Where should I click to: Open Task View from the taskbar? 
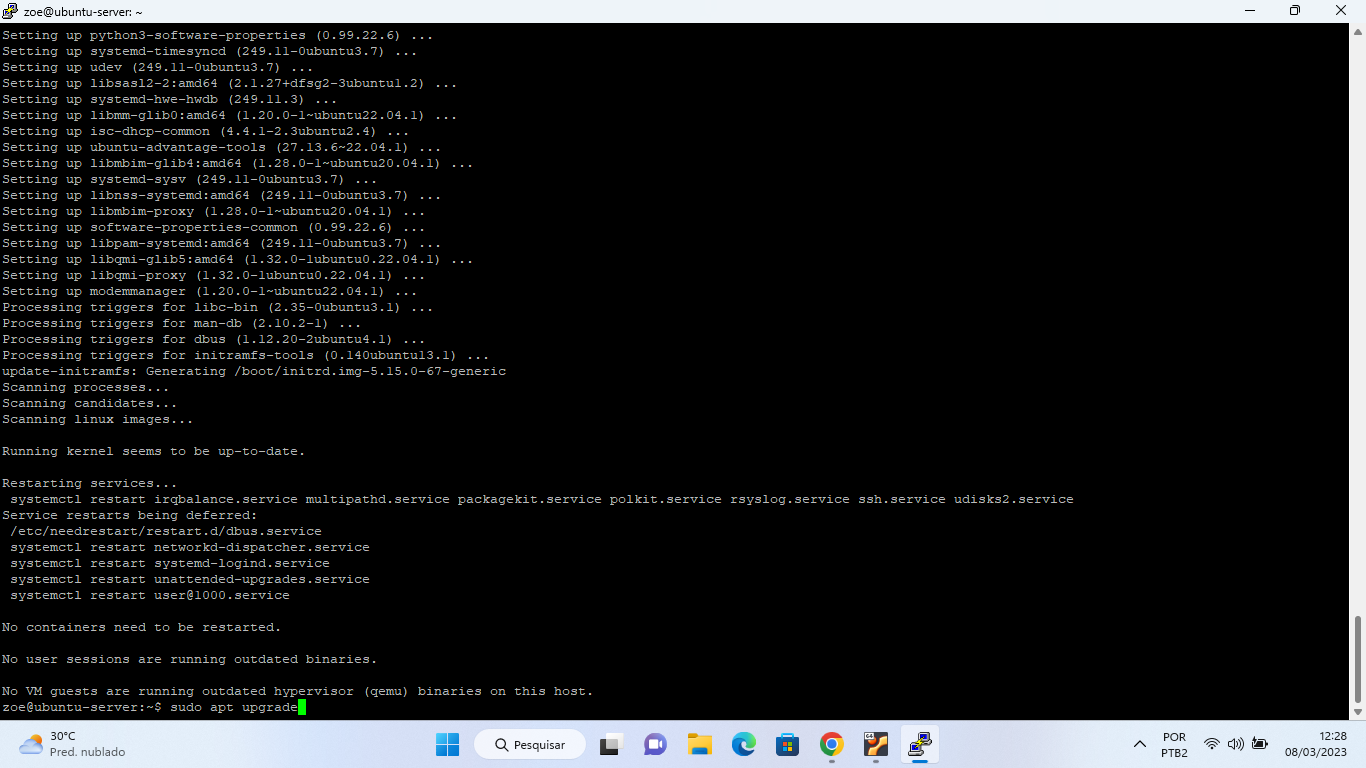(610, 745)
